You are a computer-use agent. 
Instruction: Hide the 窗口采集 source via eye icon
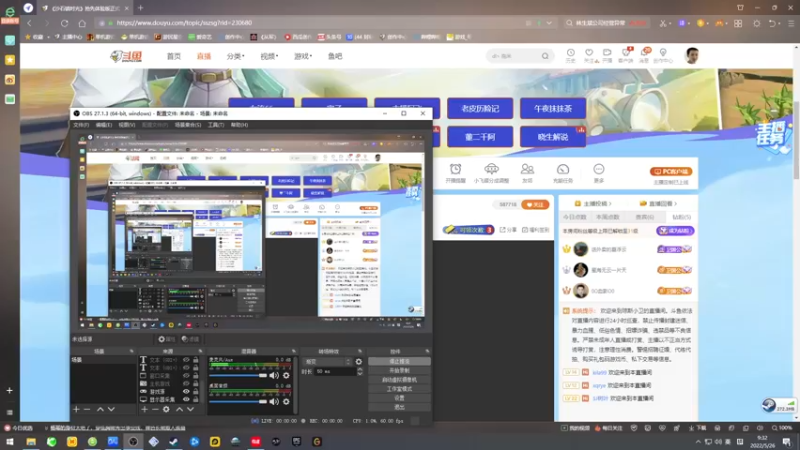pyautogui.click(x=186, y=376)
